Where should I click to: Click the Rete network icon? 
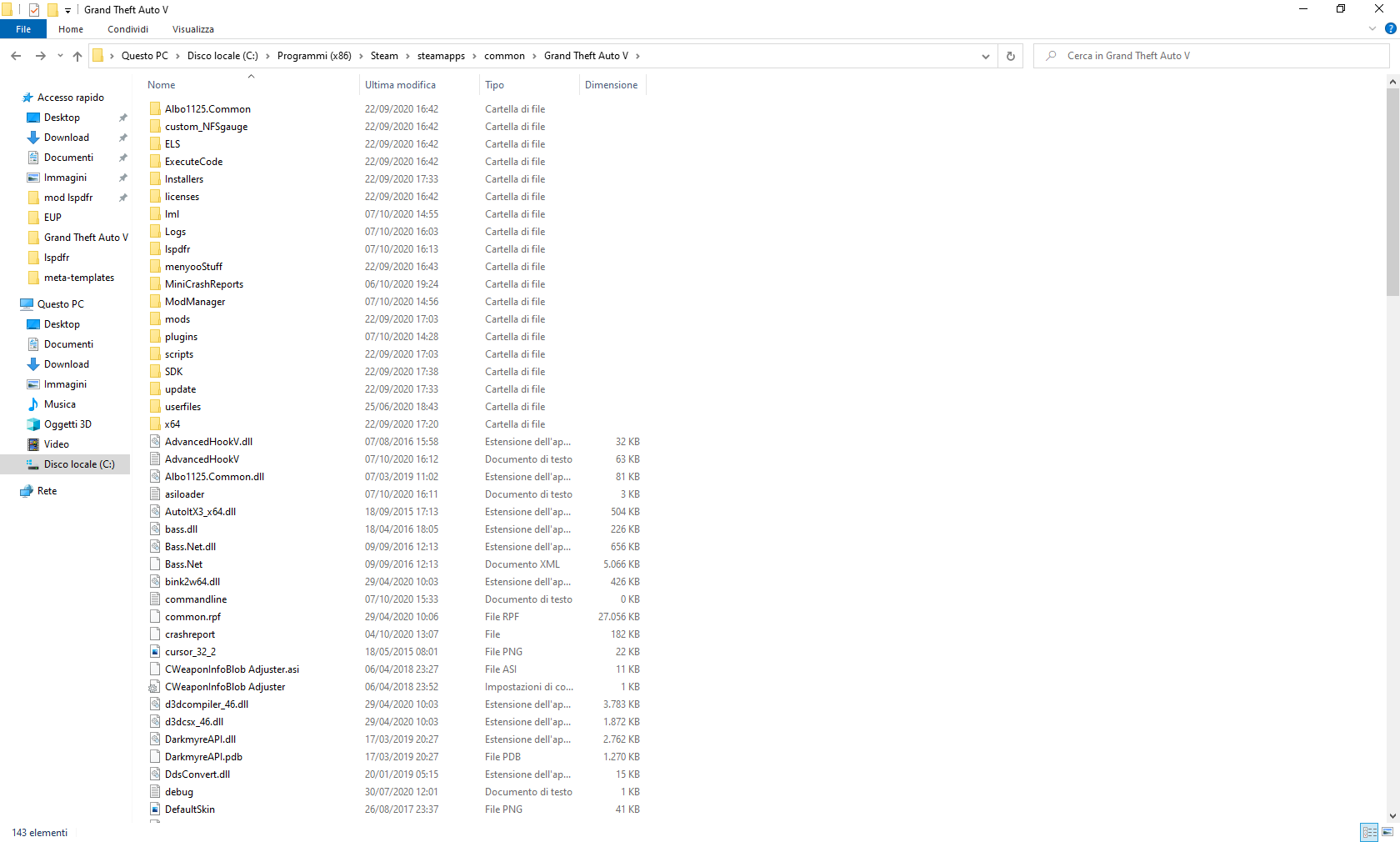pyautogui.click(x=27, y=491)
